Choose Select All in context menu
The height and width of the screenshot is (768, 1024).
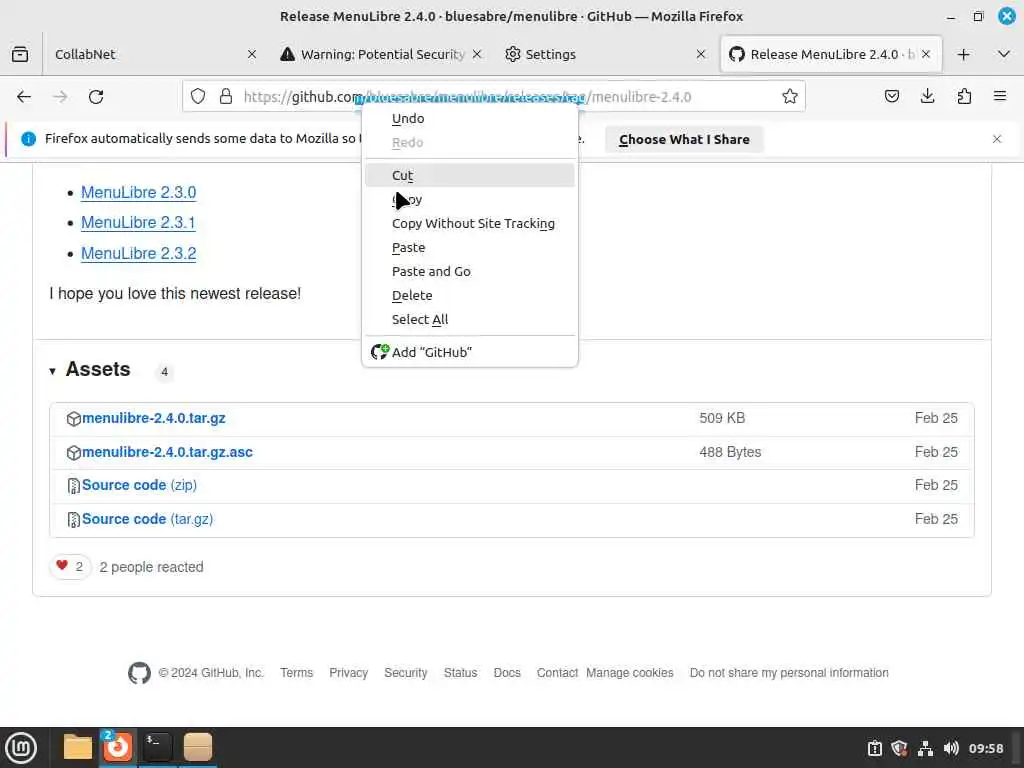470,319
